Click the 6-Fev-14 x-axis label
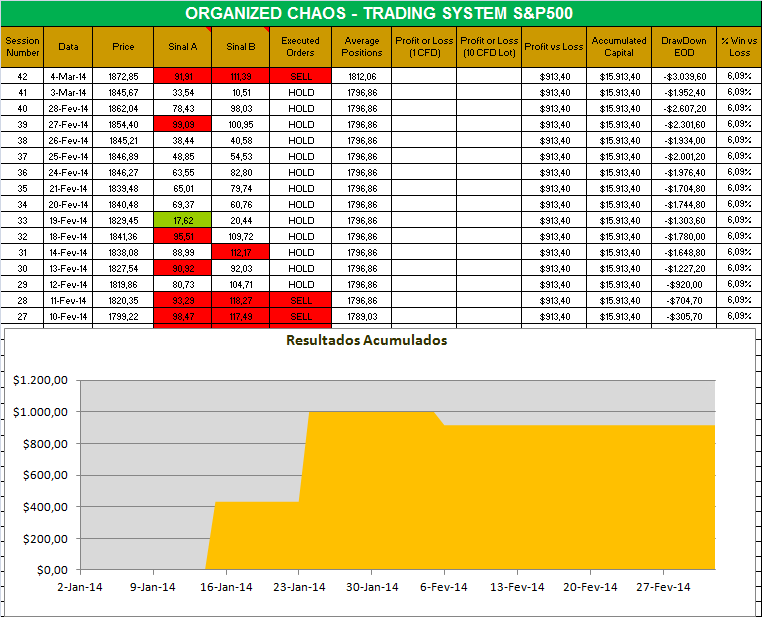Screen dimensions: 762x617 pyautogui.click(x=444, y=587)
